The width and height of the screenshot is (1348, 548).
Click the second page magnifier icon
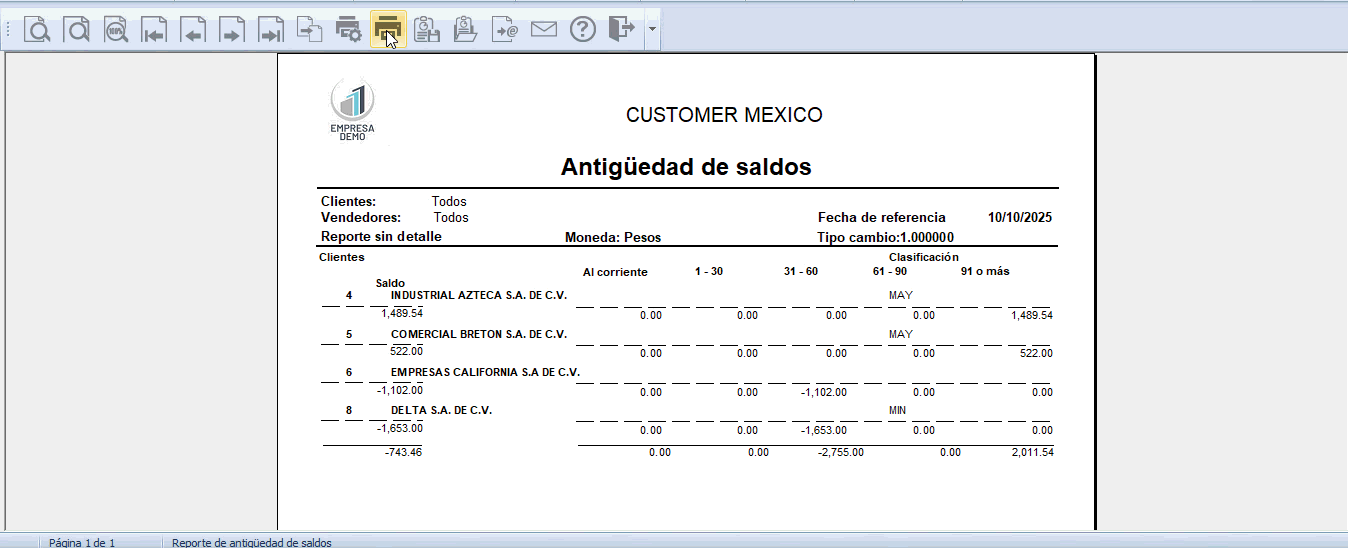(x=77, y=30)
